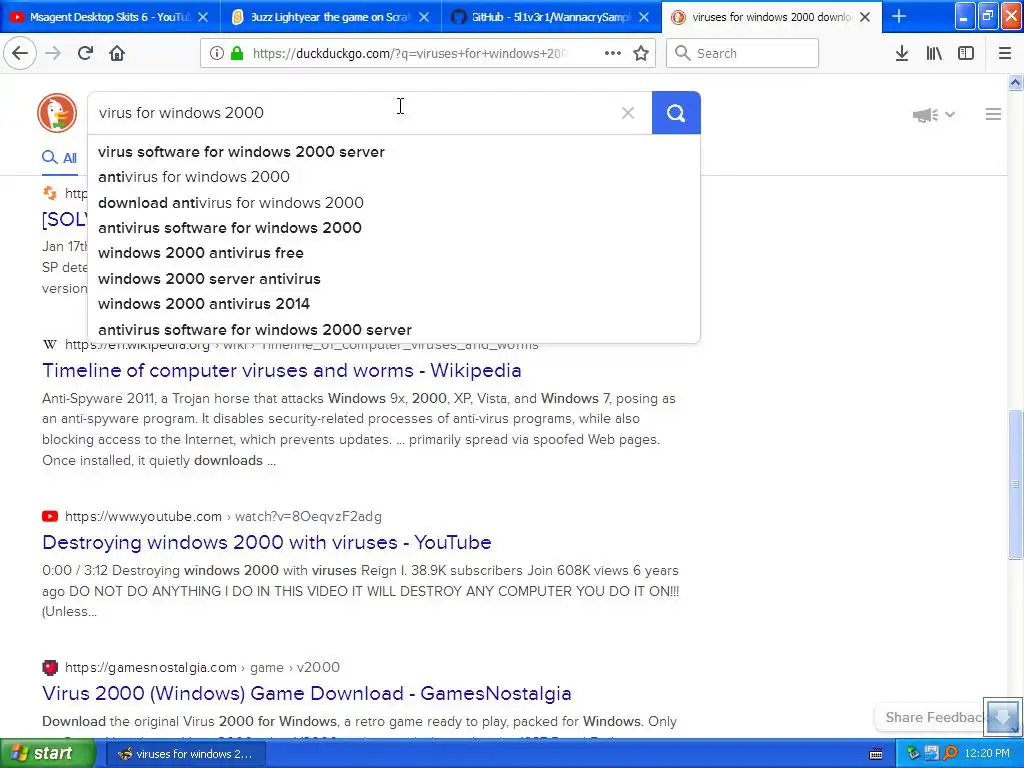Open the Library bookmarks icon
The width and height of the screenshot is (1024, 768).
(934, 53)
